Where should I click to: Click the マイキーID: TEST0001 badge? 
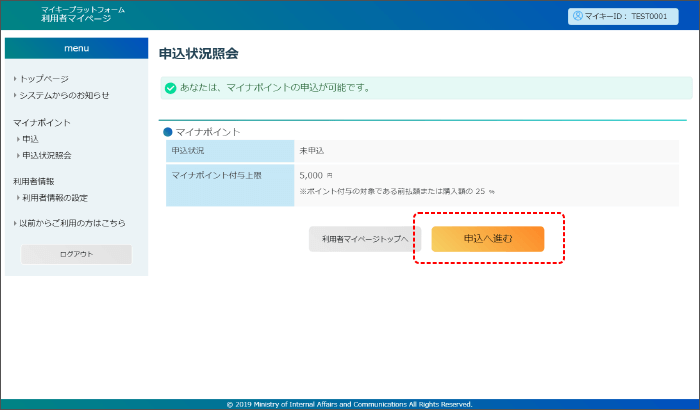pos(623,16)
